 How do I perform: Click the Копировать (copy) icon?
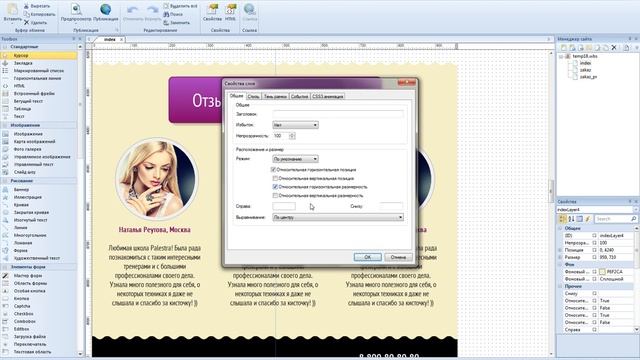coord(27,14)
